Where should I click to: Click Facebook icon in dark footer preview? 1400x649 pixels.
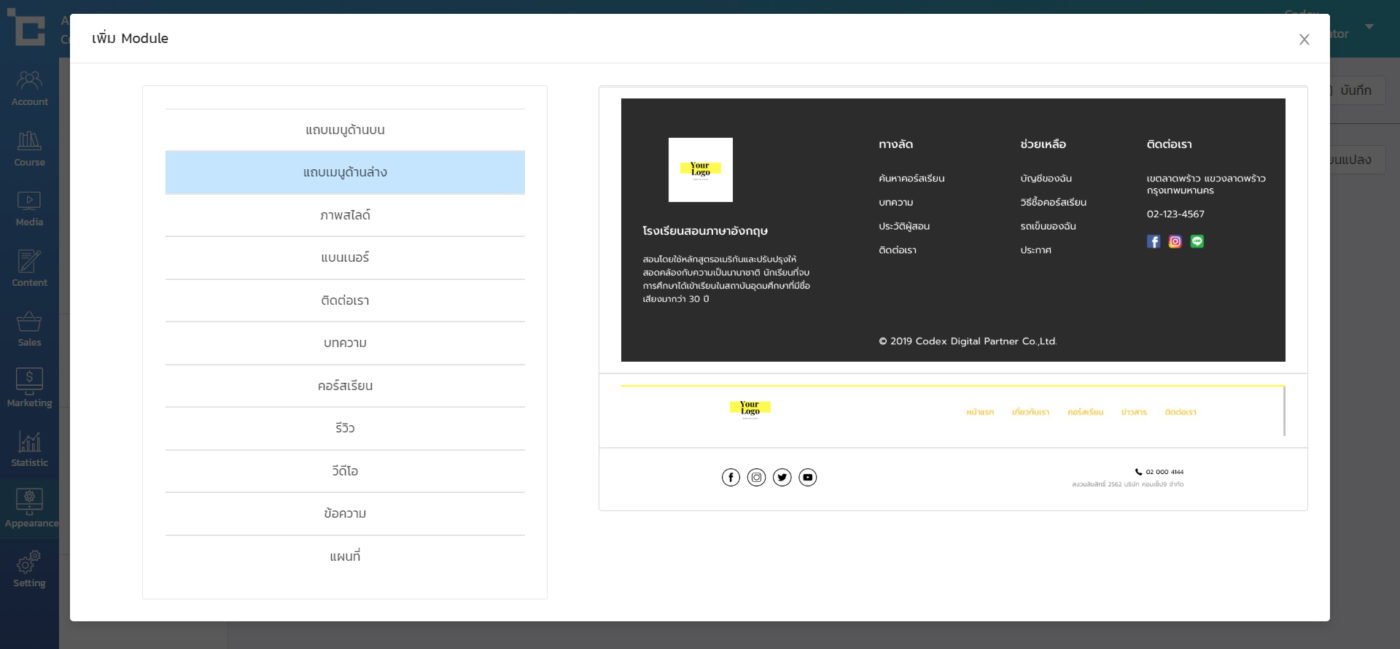tap(1153, 241)
